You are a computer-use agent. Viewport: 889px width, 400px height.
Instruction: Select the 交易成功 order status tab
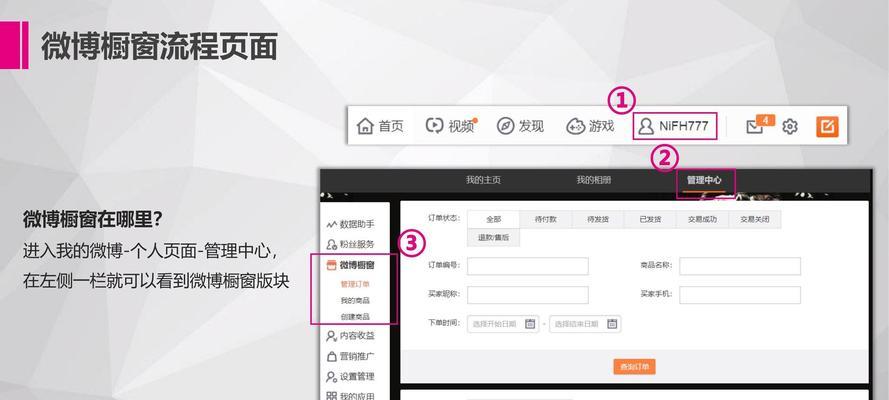coord(702,219)
